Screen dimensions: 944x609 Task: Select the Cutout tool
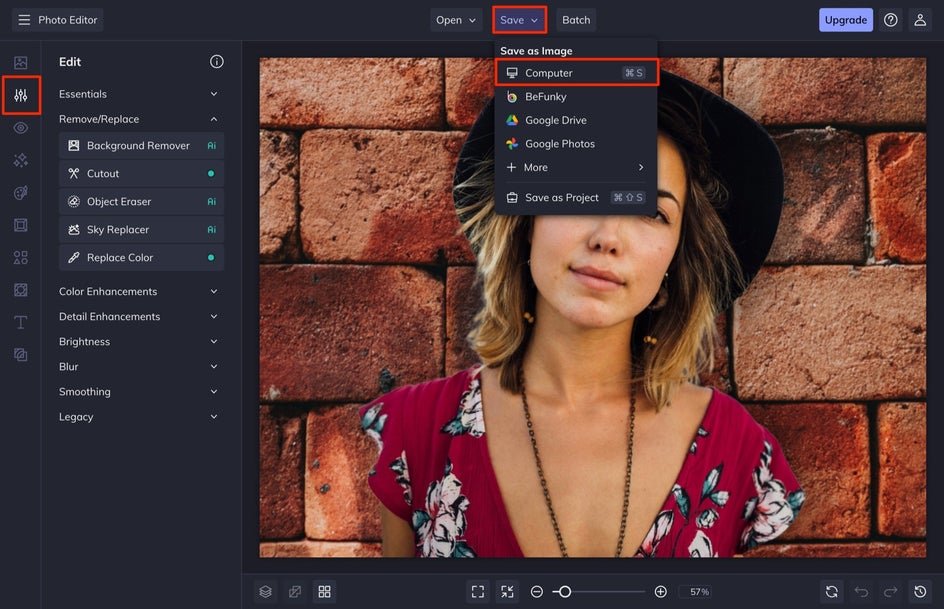(x=141, y=173)
